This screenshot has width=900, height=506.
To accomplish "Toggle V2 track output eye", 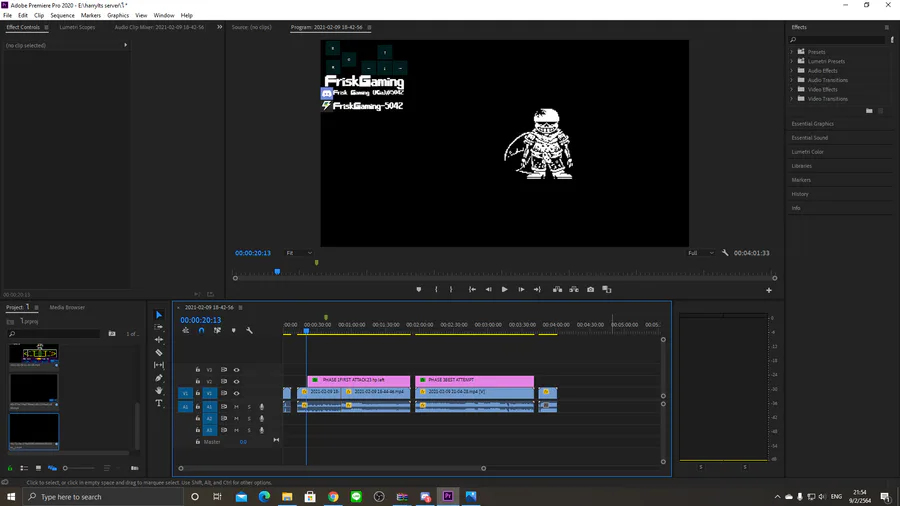I will tap(236, 382).
